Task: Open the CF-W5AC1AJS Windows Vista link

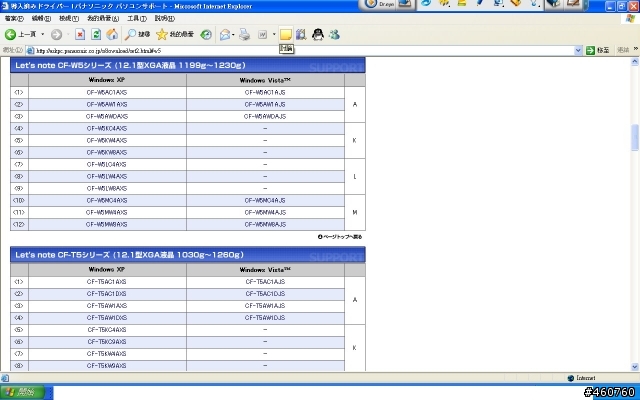Action: tap(265, 93)
